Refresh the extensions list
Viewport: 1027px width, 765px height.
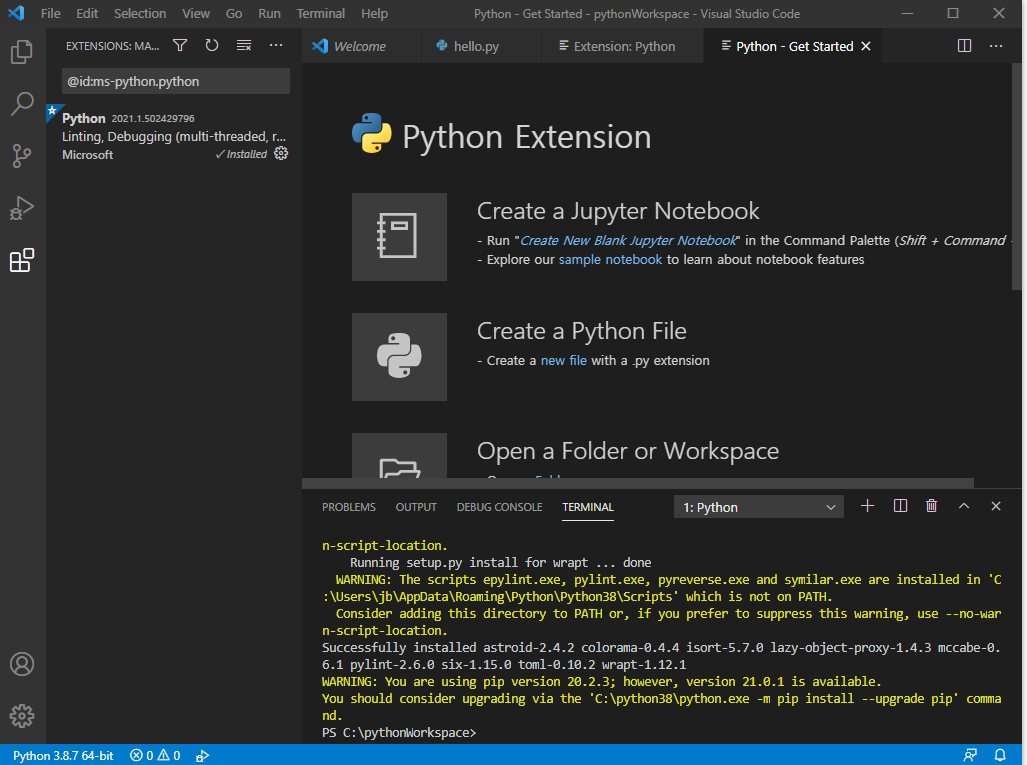(212, 45)
